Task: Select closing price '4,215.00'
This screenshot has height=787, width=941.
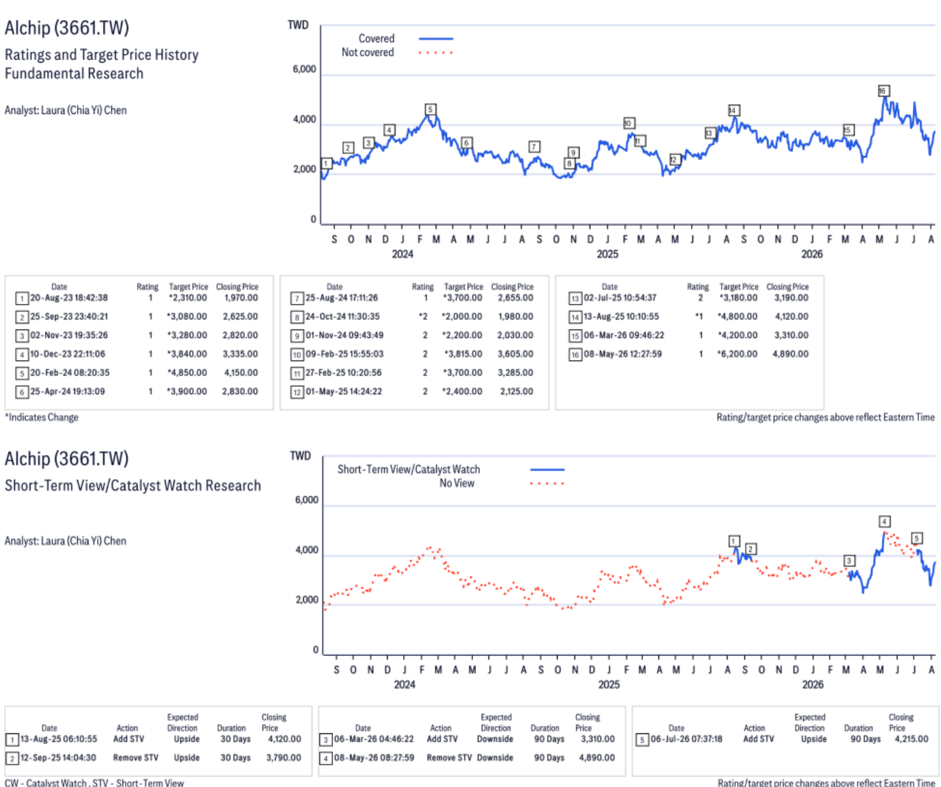Action: coord(911,739)
